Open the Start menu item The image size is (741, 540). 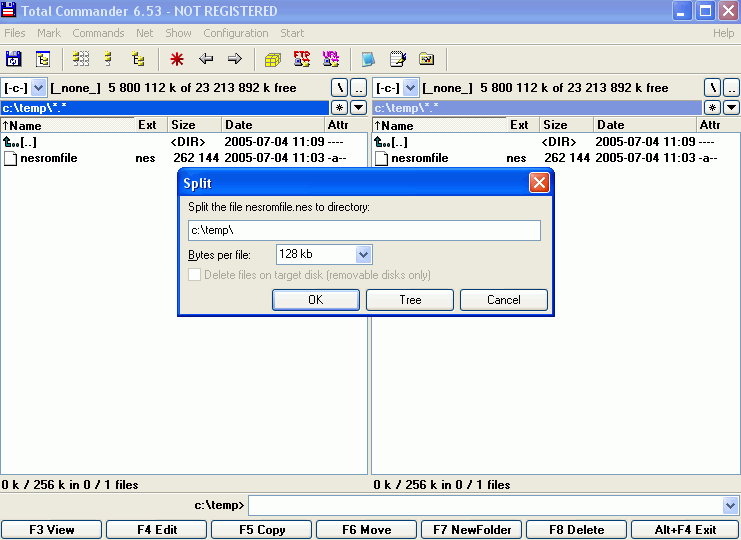coord(292,33)
